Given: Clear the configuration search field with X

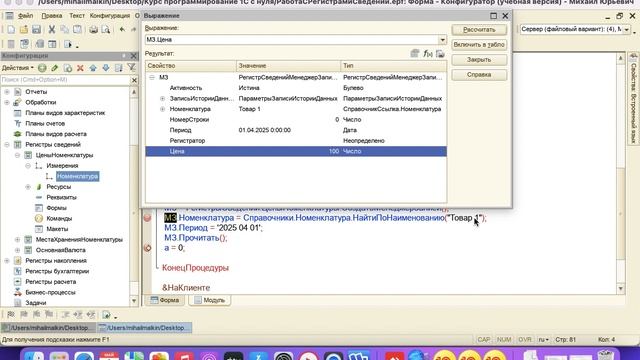Looking at the screenshot, I should pyautogui.click(x=134, y=80).
